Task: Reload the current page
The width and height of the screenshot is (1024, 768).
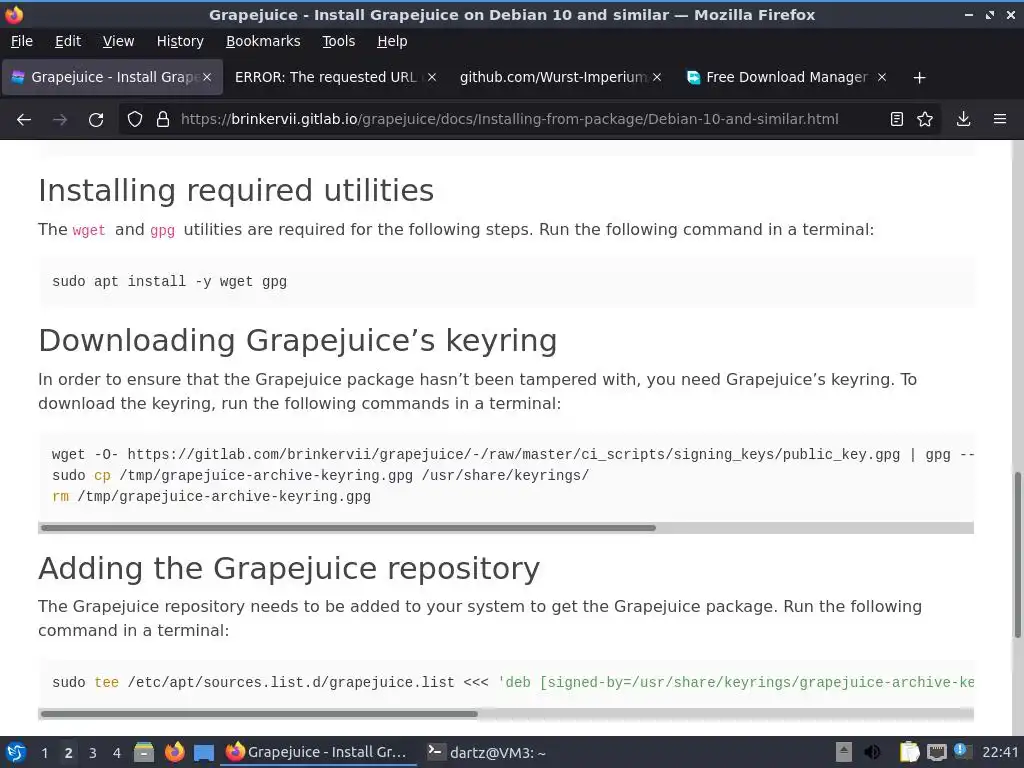Action: [96, 120]
